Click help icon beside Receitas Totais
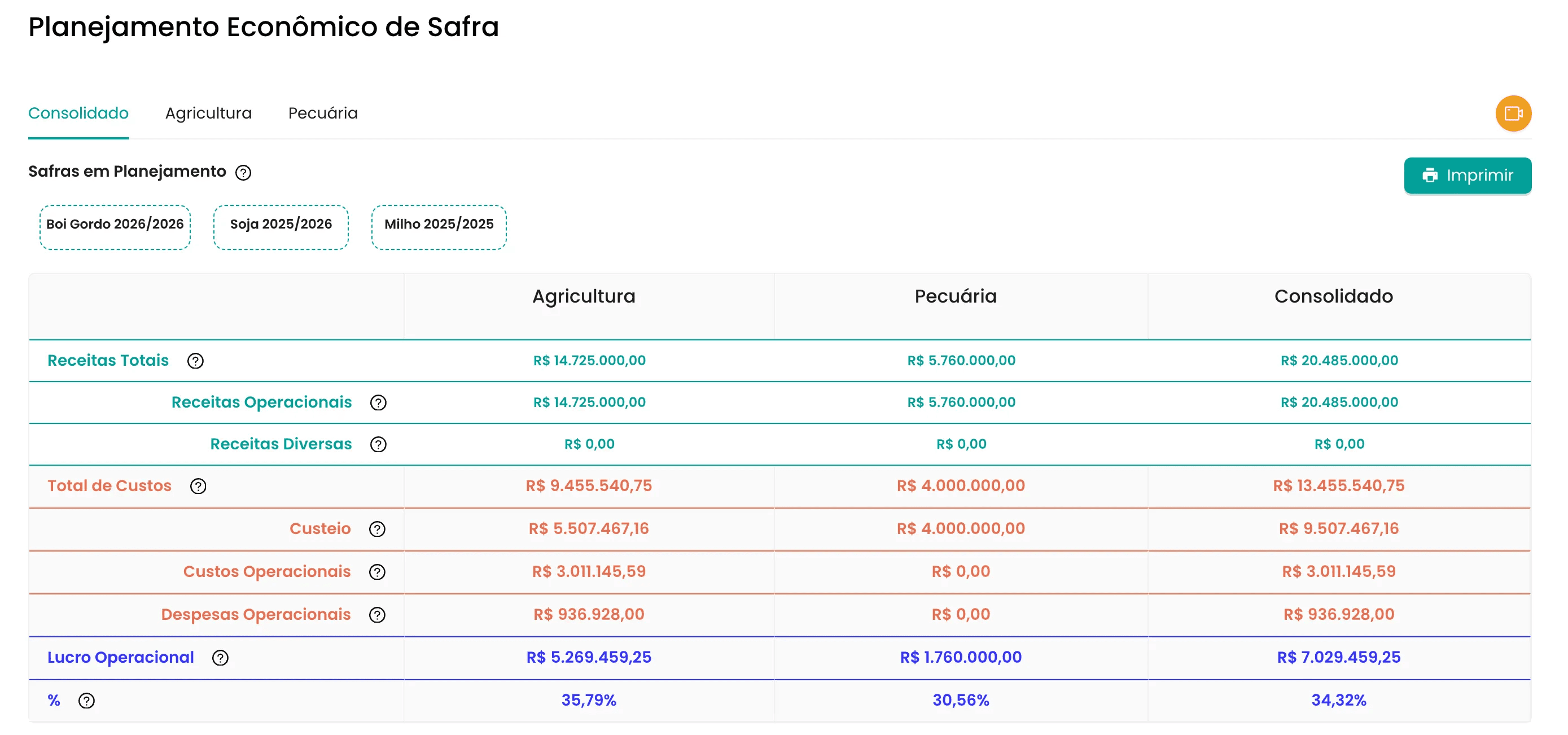This screenshot has height=735, width=1568. pos(195,361)
